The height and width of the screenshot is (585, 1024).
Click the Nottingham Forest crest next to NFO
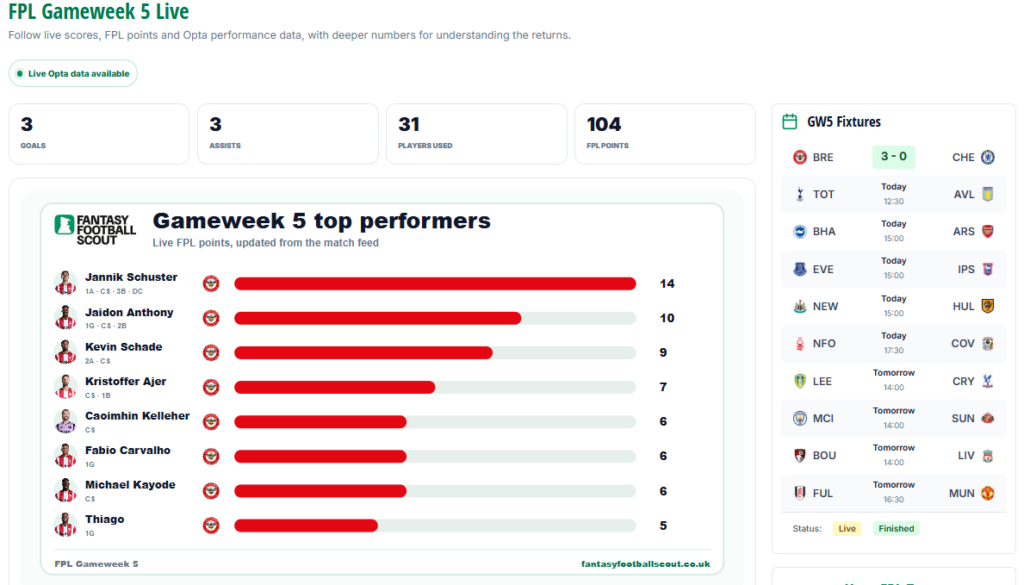click(x=799, y=343)
